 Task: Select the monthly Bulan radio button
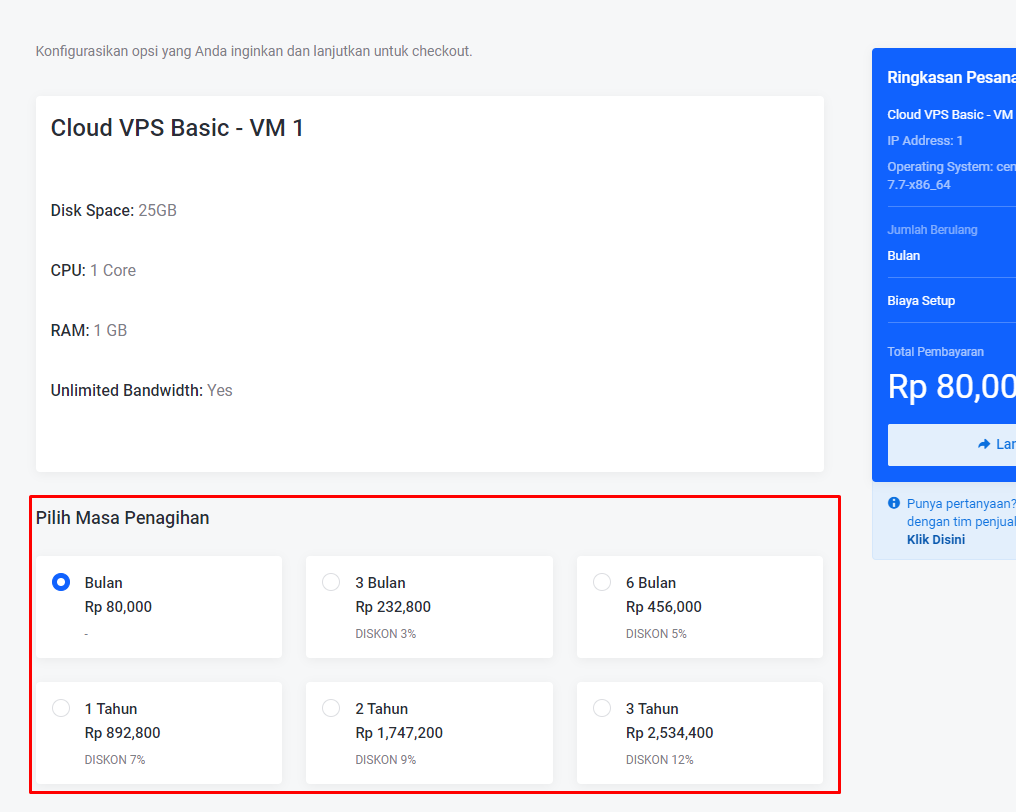[x=61, y=582]
